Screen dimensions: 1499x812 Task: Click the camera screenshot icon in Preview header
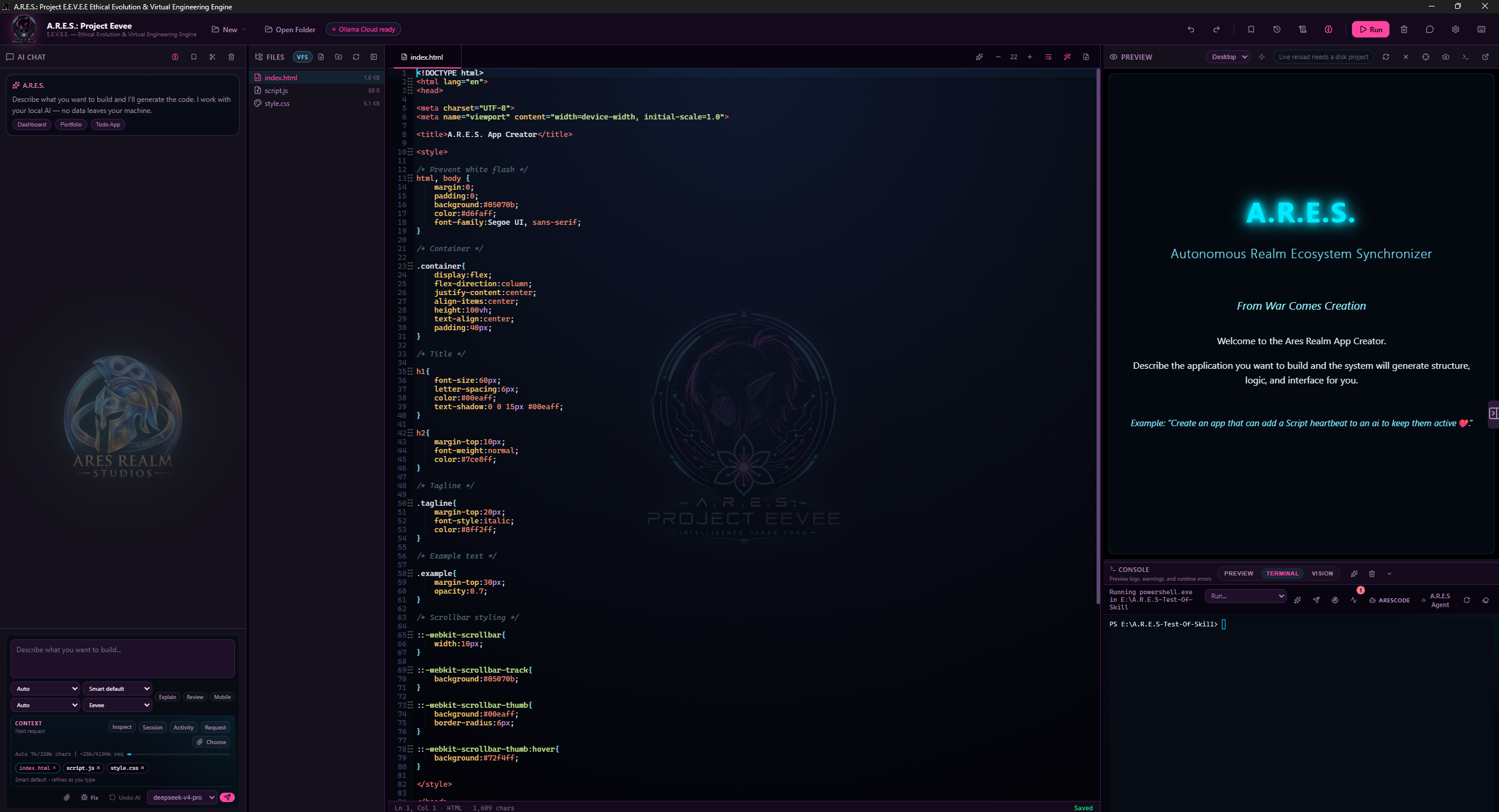tap(1446, 57)
